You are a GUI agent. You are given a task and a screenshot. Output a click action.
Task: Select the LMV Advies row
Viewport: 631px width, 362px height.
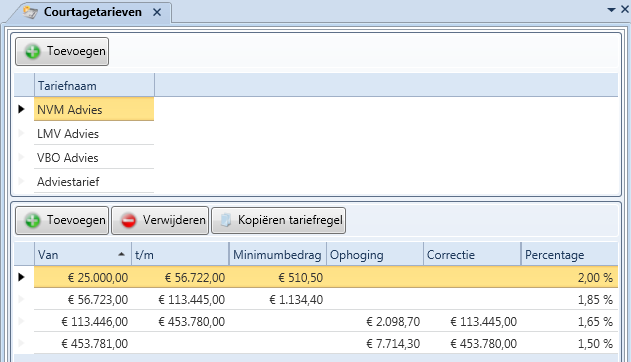94,134
